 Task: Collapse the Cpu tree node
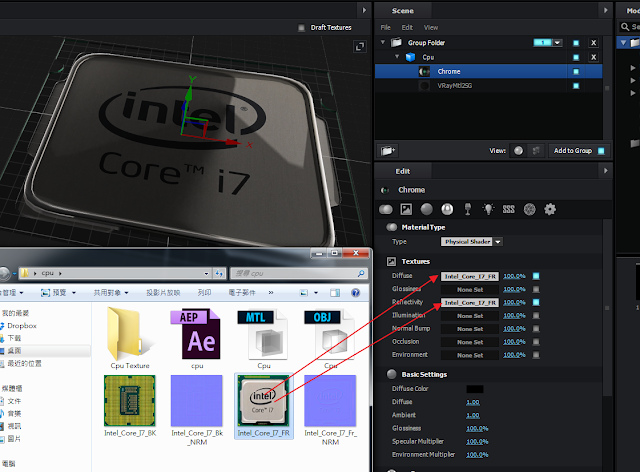point(397,56)
